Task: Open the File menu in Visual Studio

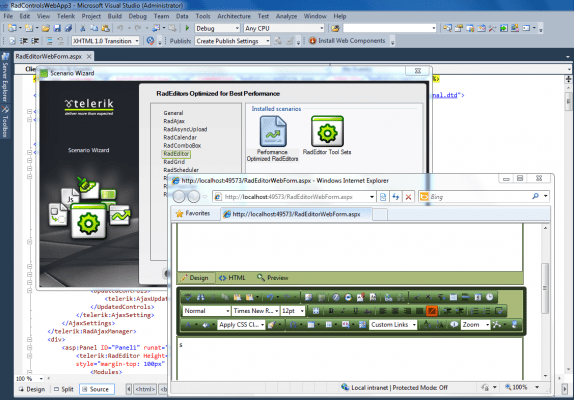Action: coord(8,16)
